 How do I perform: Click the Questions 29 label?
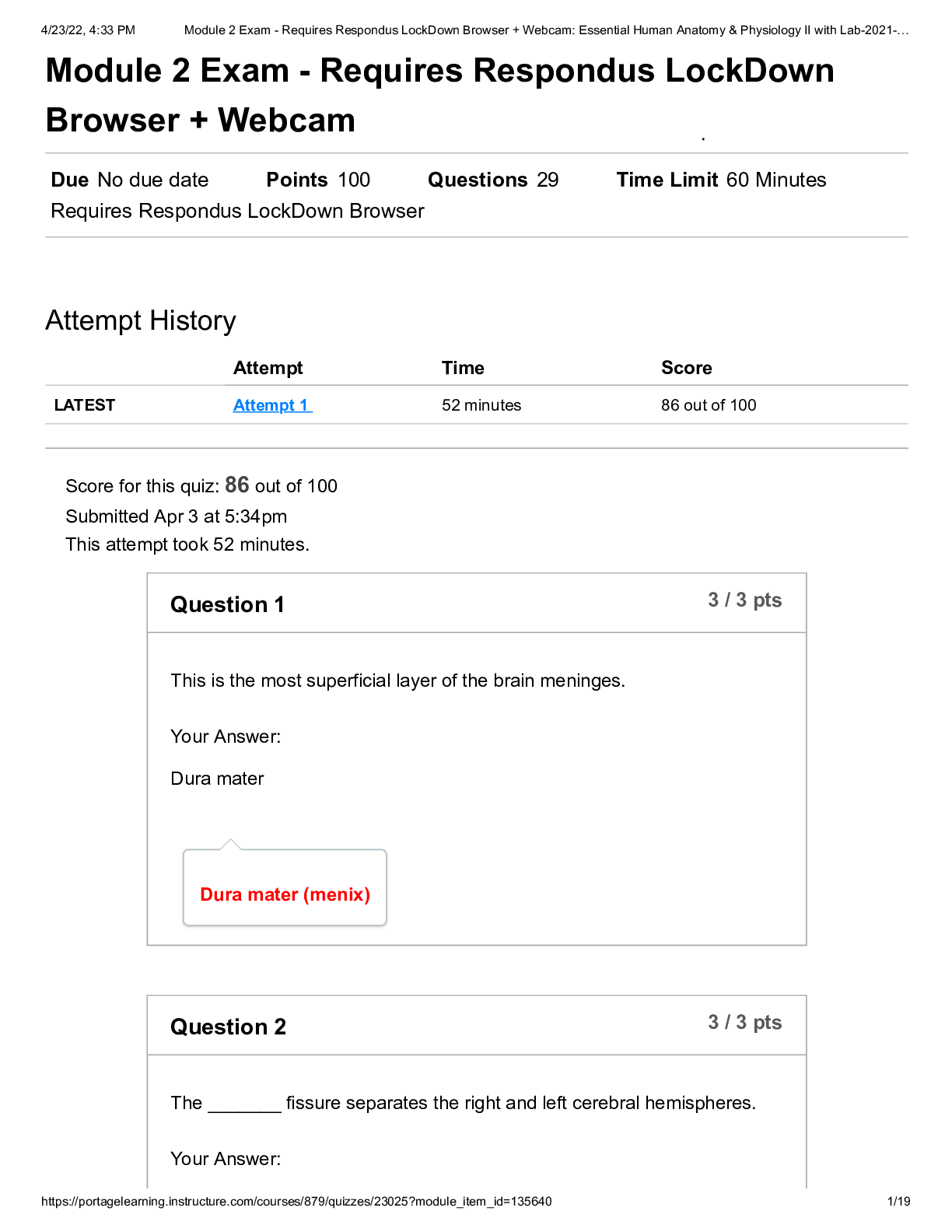click(x=493, y=180)
